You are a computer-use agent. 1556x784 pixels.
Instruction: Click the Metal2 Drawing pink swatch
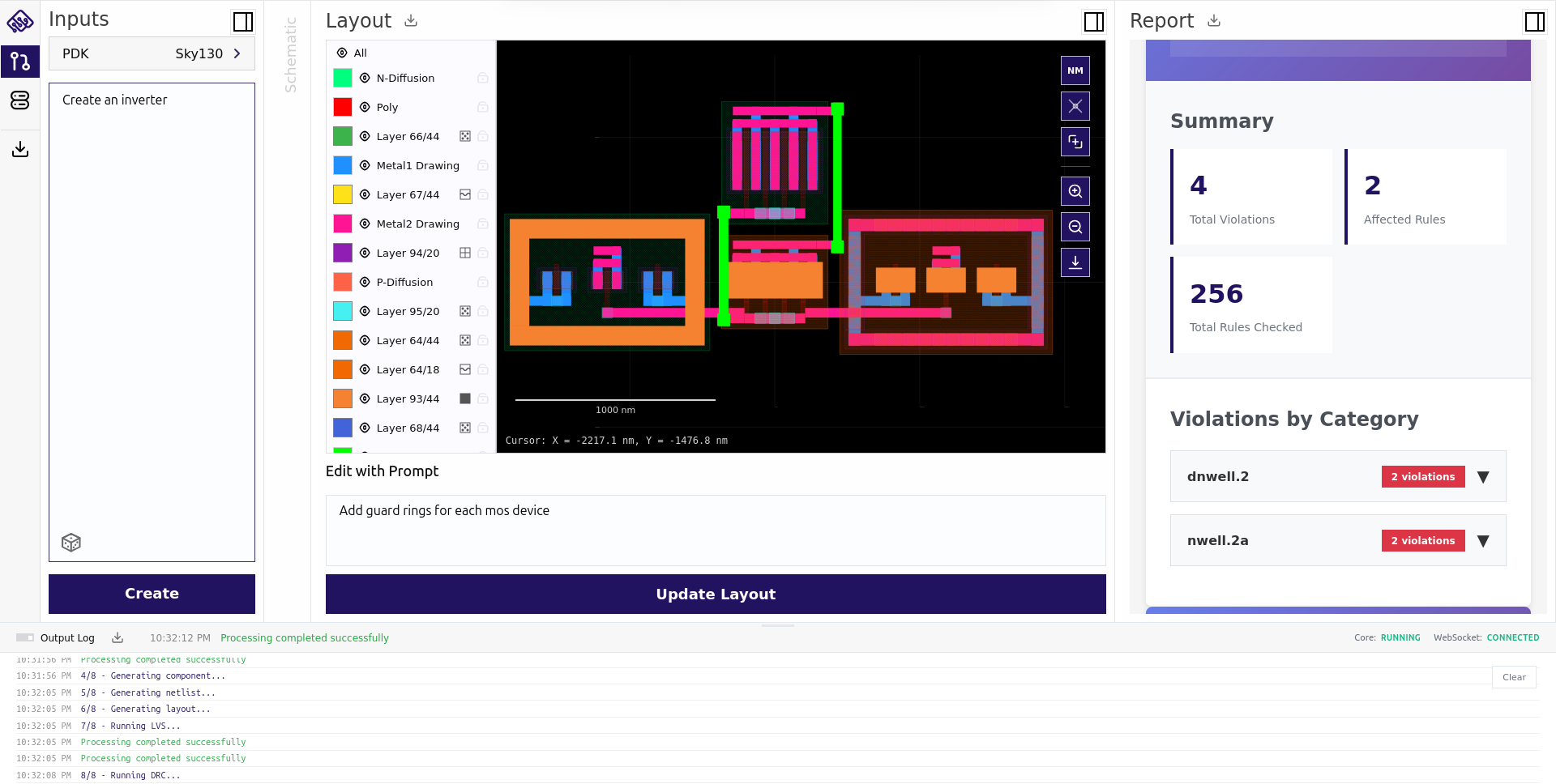click(343, 224)
